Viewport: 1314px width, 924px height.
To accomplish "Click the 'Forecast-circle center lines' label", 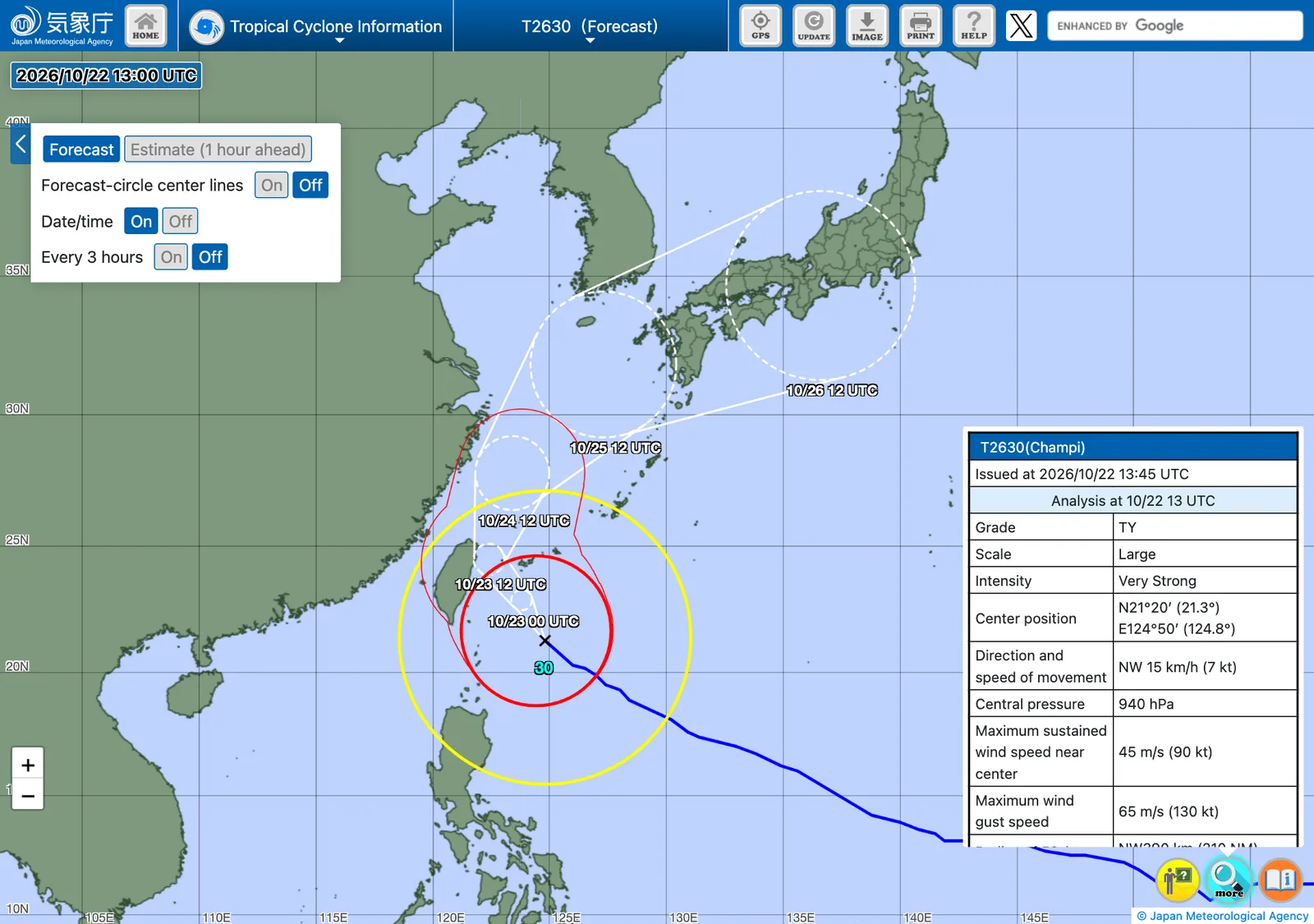I will [142, 186].
